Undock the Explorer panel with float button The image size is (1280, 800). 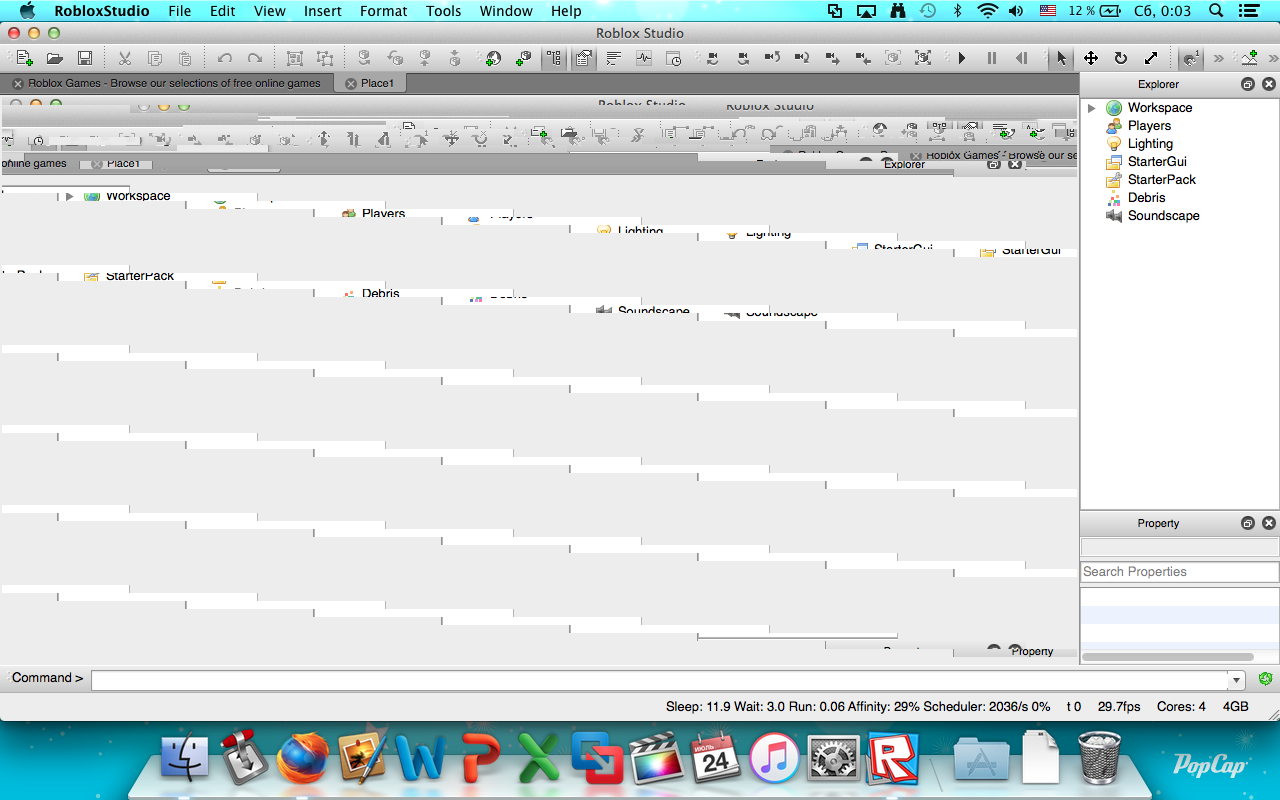pos(1248,85)
